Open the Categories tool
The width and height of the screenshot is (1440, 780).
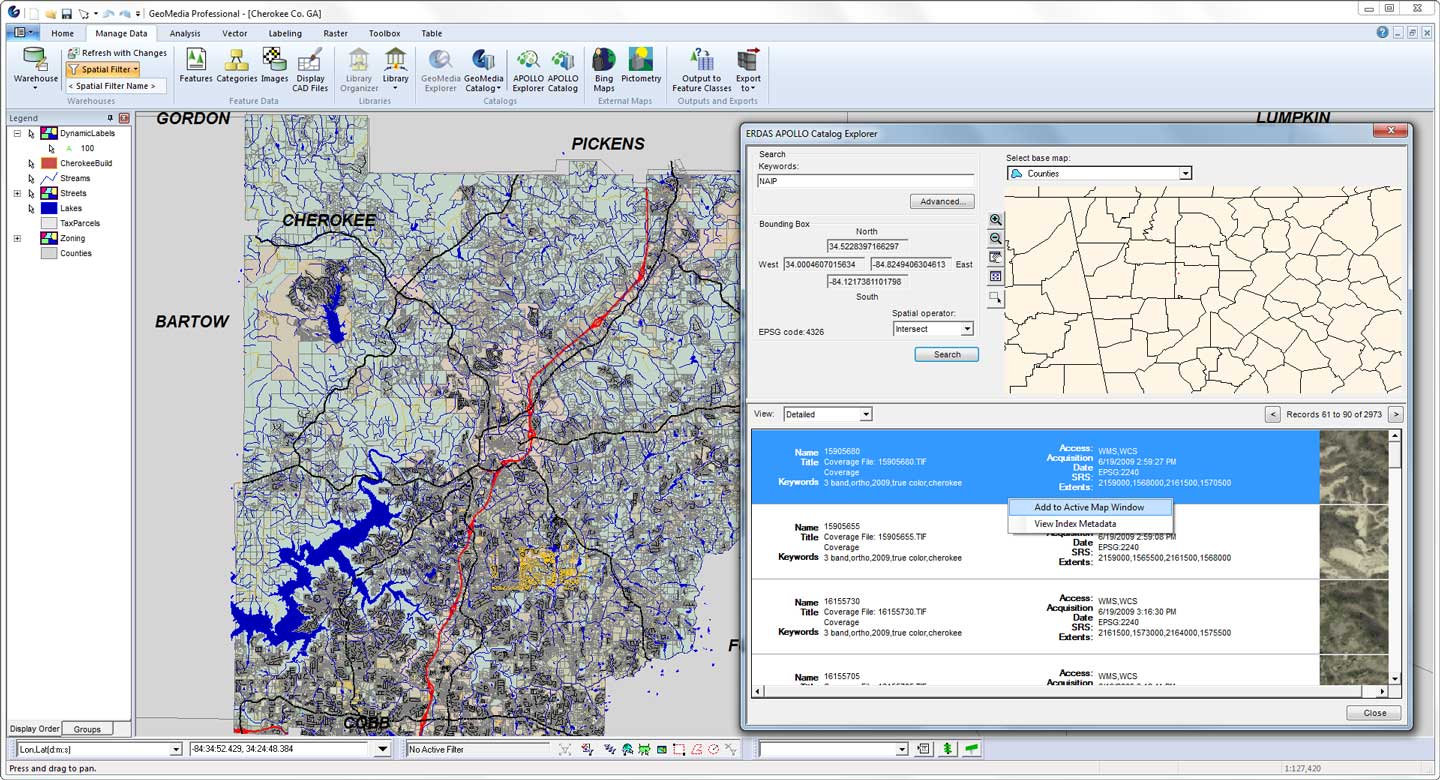point(237,66)
